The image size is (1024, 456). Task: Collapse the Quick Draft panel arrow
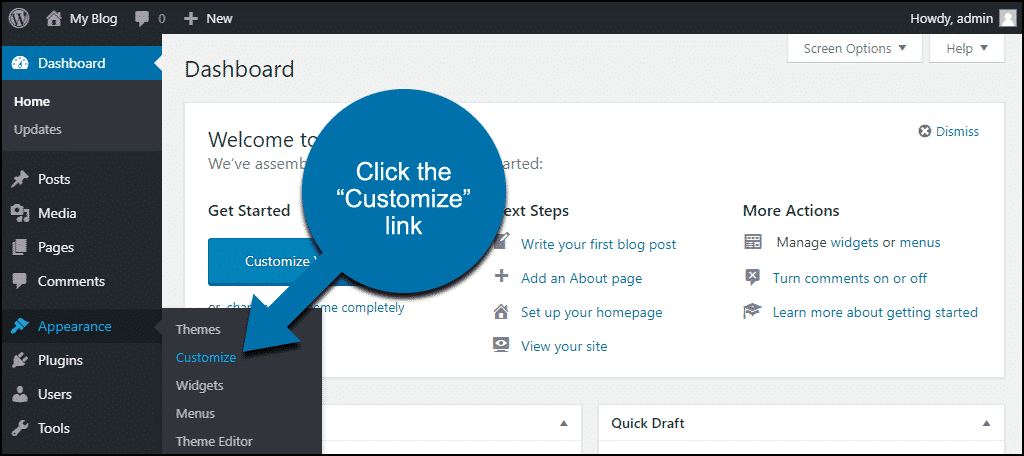click(987, 423)
